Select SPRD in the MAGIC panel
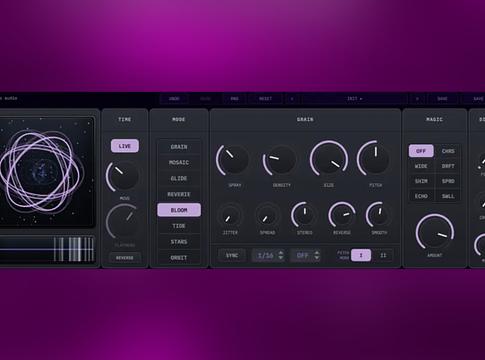The width and height of the screenshot is (485, 360). coord(448,181)
